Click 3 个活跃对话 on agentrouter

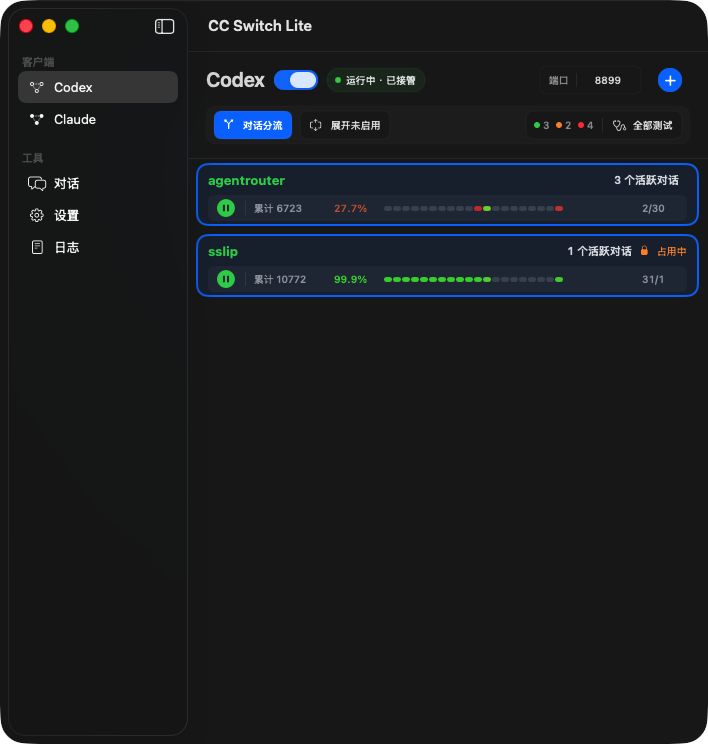[x=646, y=180]
